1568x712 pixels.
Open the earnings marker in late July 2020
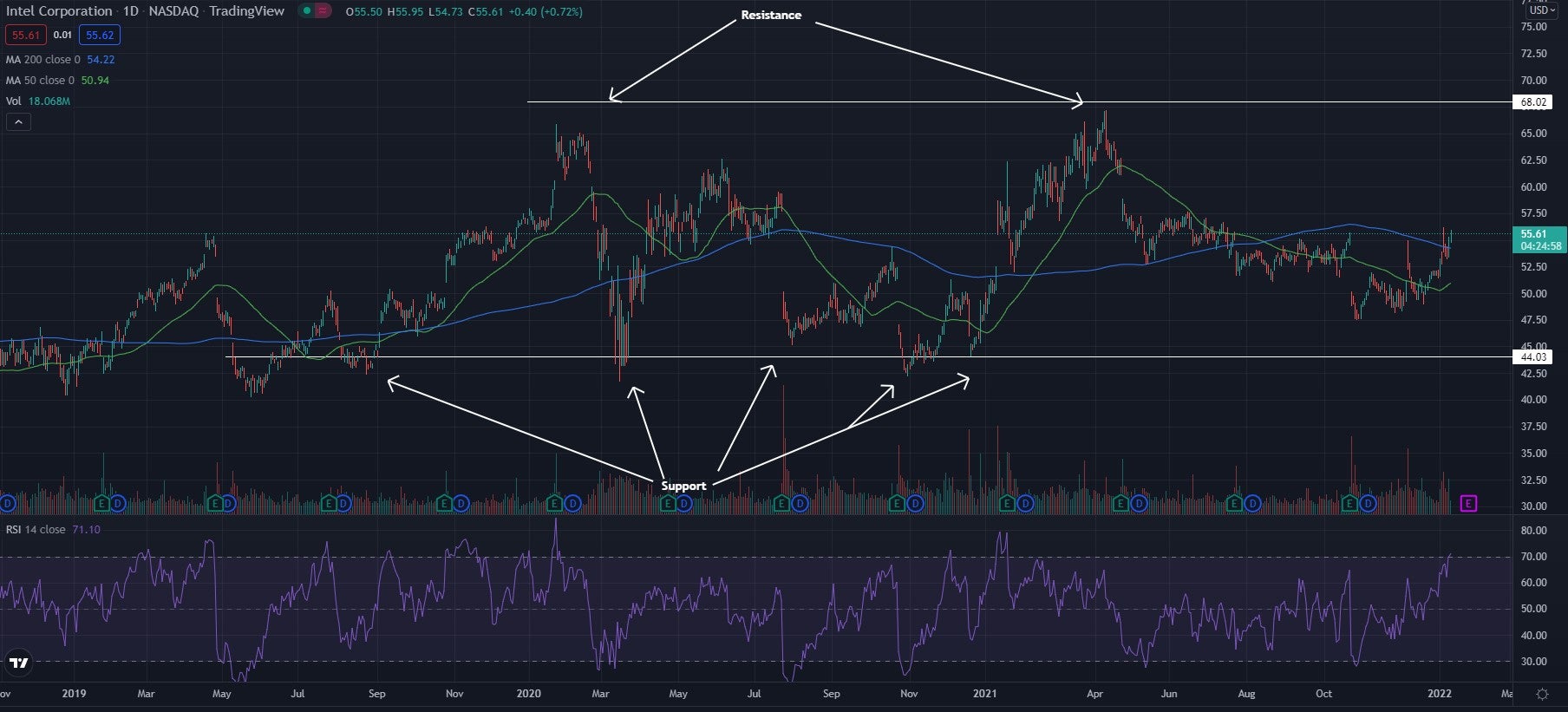[781, 503]
